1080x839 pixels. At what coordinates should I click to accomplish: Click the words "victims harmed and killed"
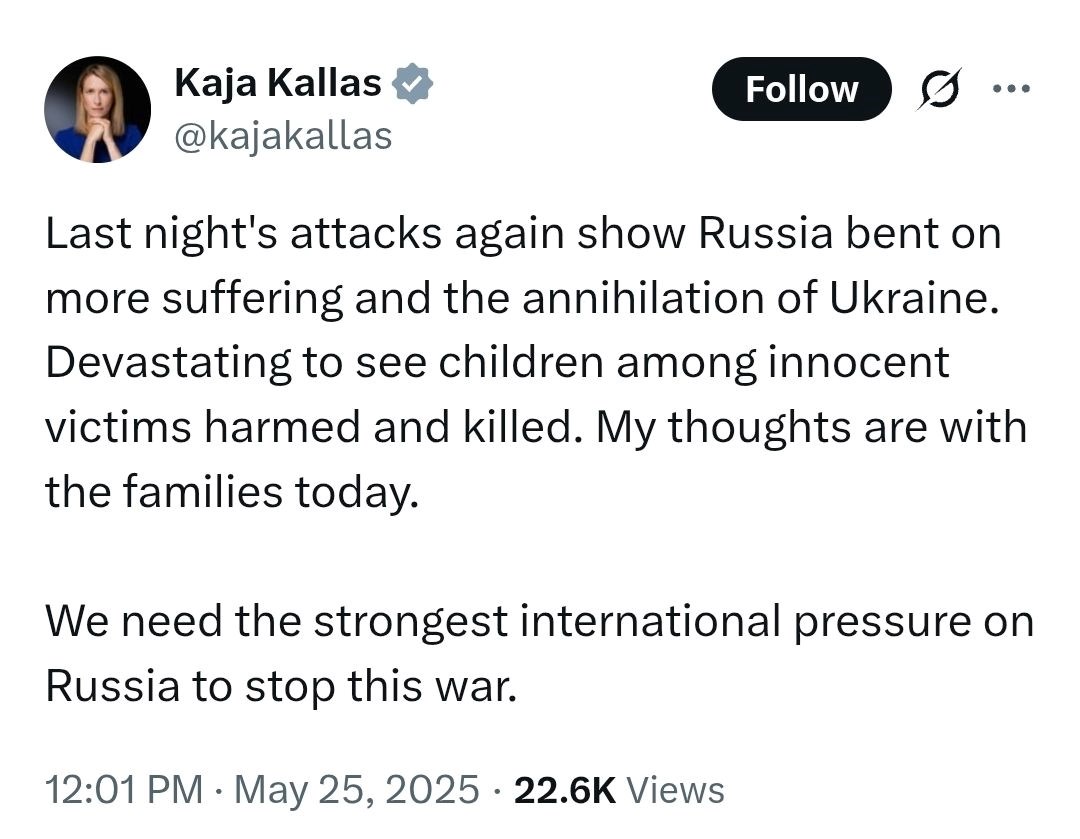(306, 427)
